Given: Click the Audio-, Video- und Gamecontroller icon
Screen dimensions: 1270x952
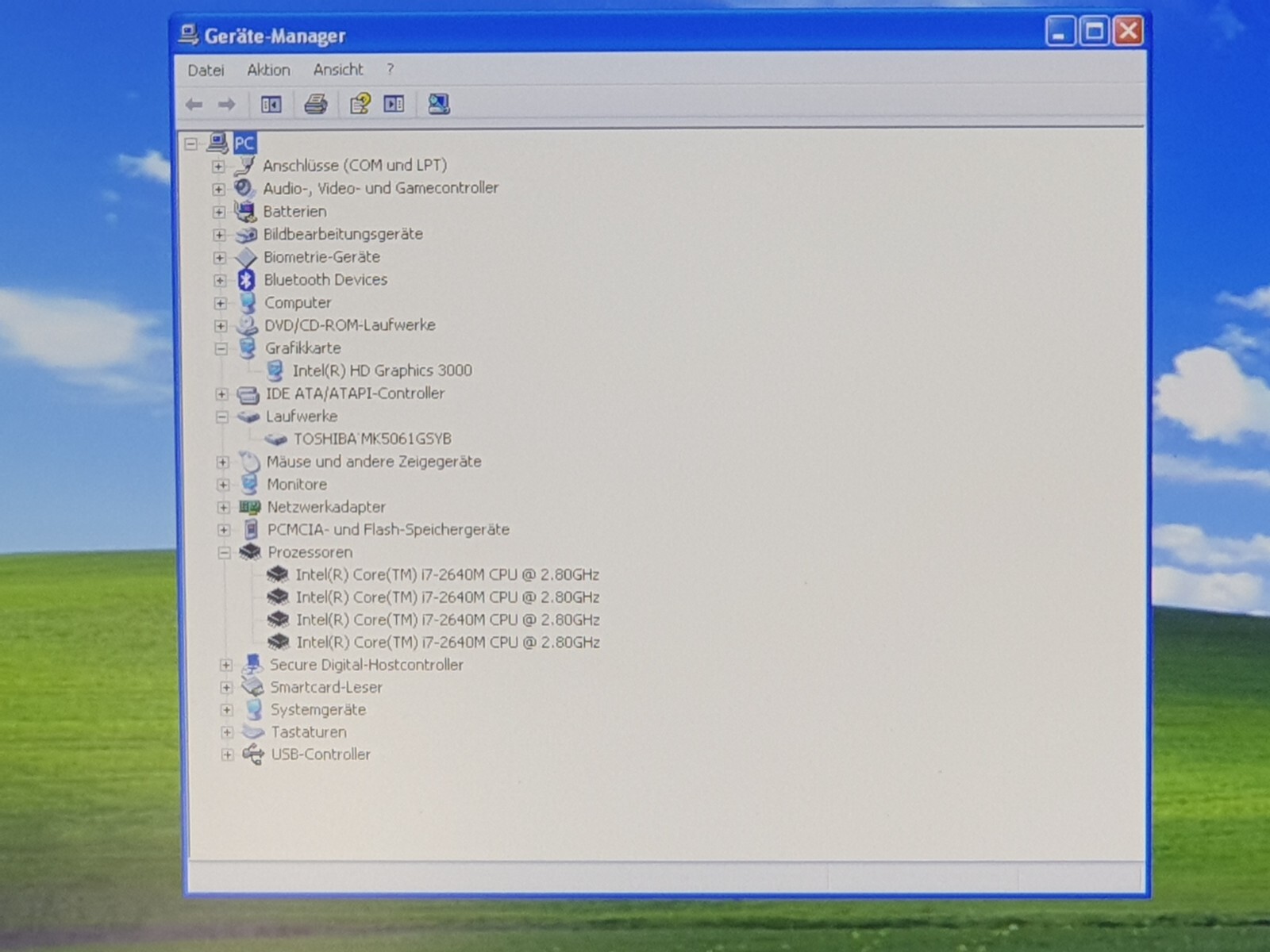Looking at the screenshot, I should (244, 188).
